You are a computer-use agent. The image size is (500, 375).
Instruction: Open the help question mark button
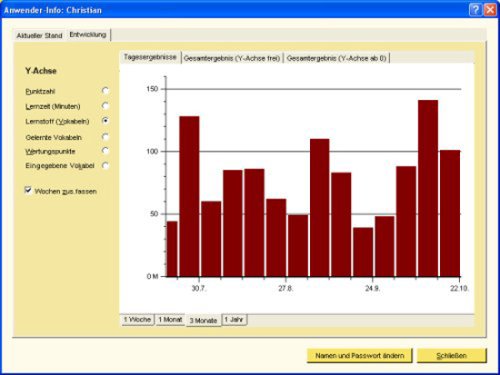click(x=475, y=10)
